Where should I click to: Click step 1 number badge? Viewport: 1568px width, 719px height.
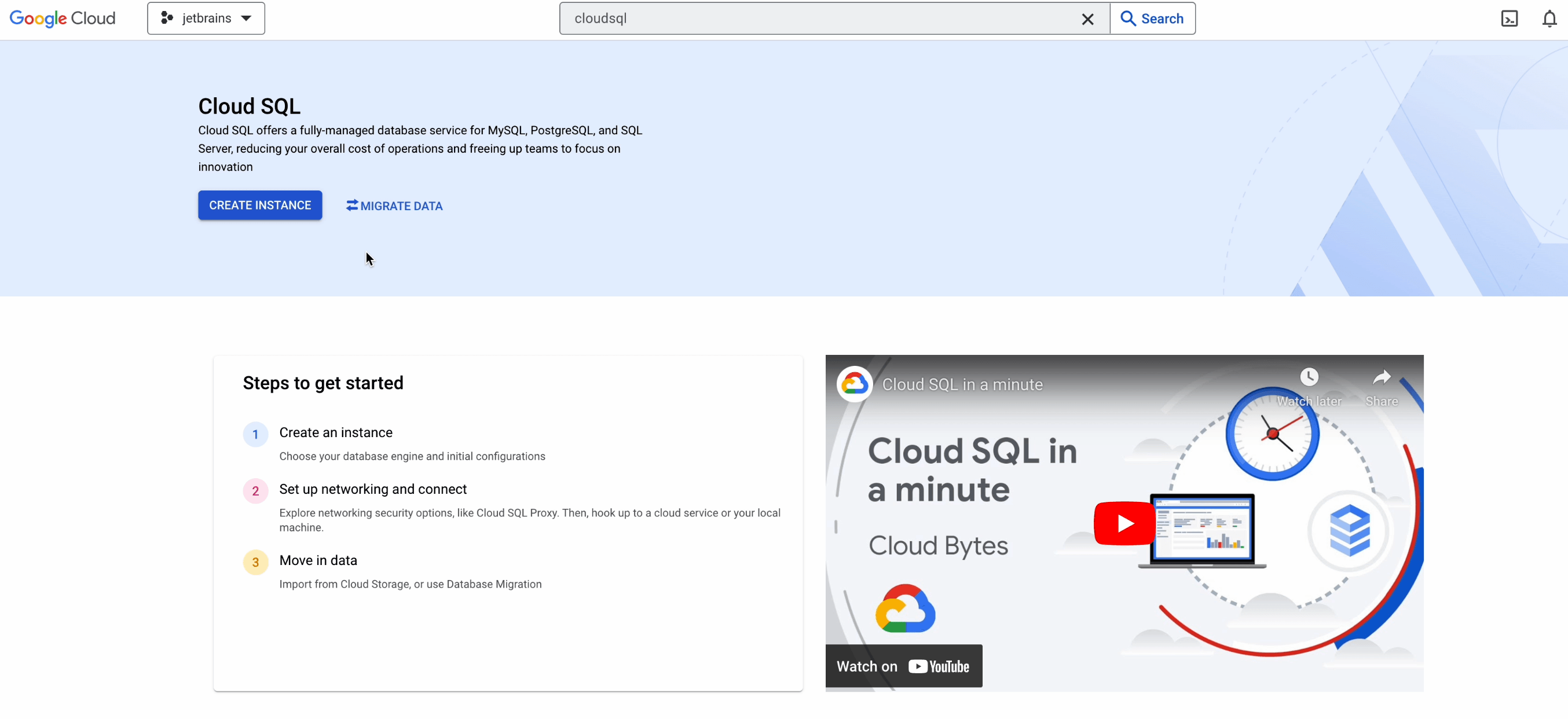(256, 434)
